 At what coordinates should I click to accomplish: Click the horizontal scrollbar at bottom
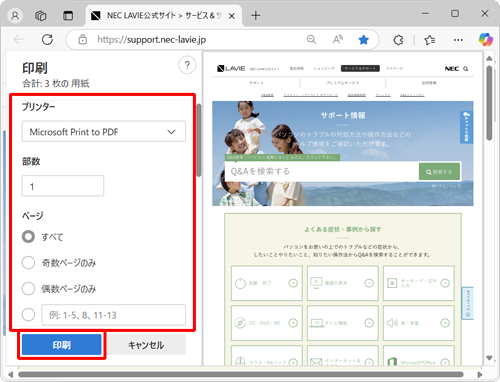coord(241,374)
